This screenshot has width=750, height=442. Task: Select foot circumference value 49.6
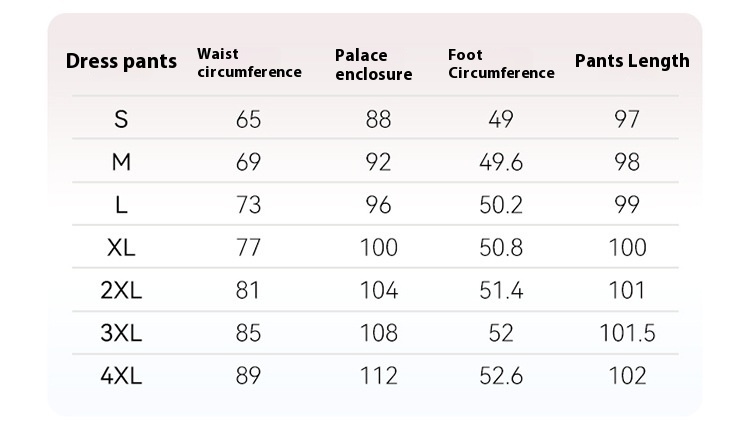(501, 163)
